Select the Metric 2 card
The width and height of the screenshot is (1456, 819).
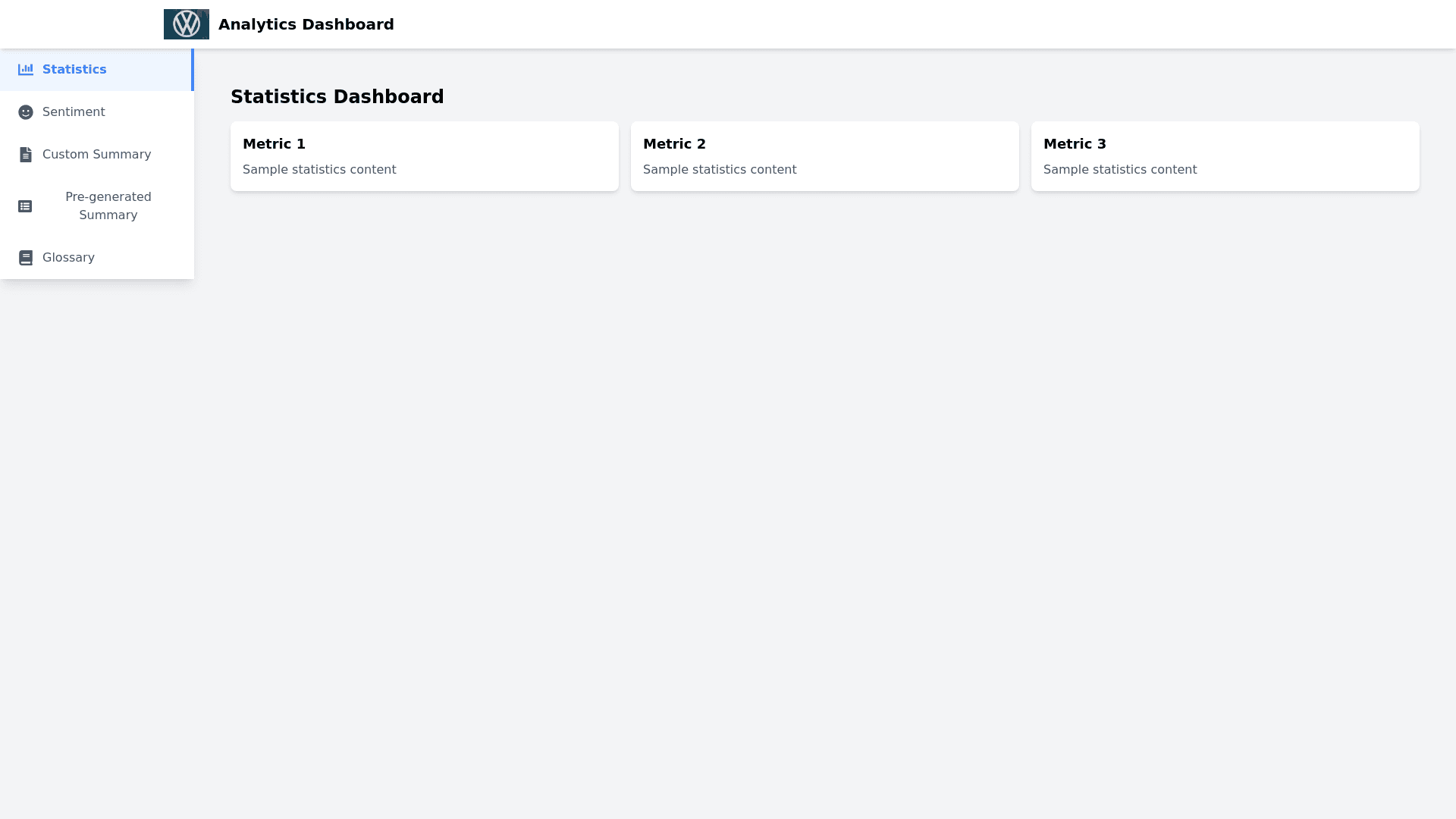(824, 156)
